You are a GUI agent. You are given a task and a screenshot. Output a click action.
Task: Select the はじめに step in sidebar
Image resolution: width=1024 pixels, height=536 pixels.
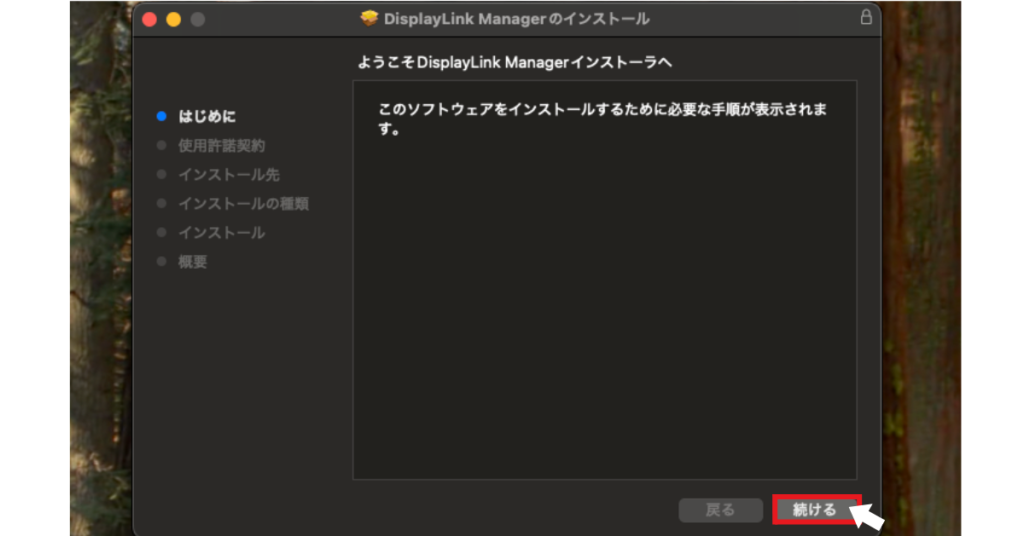[207, 117]
